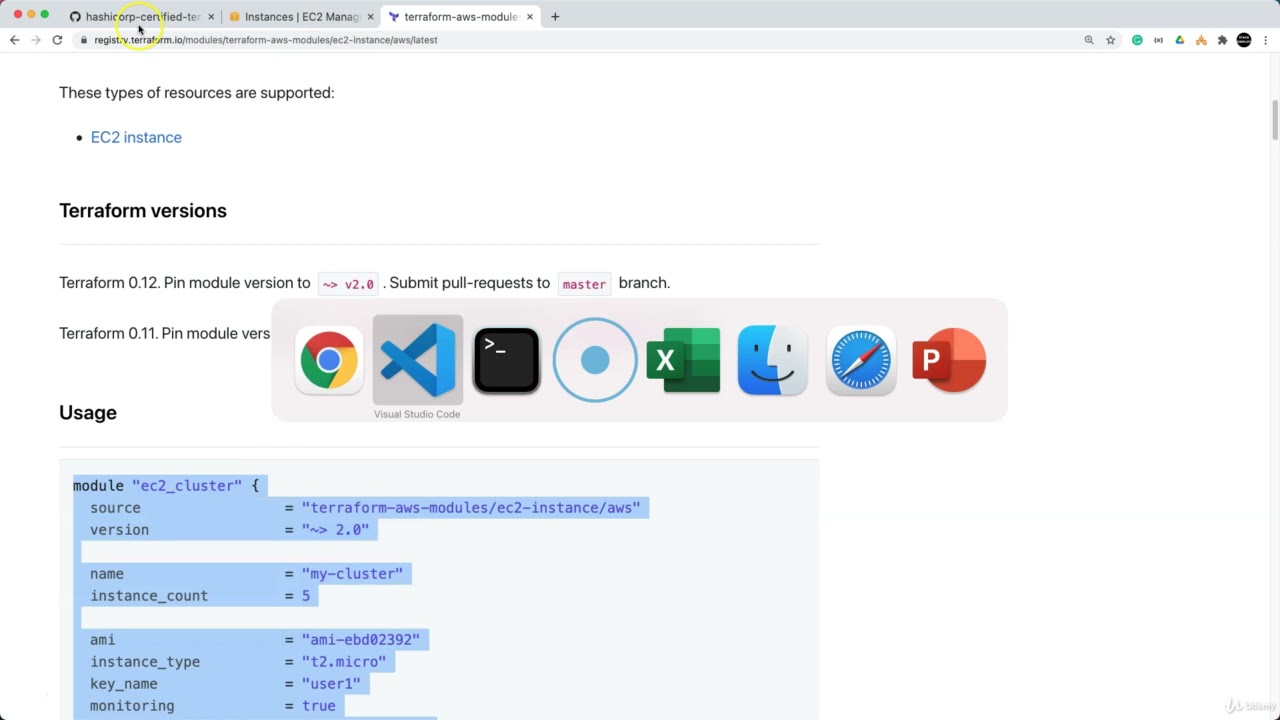
Task: Click the "Terraform 0.12. Pin module version" text
Action: [x=185, y=283]
